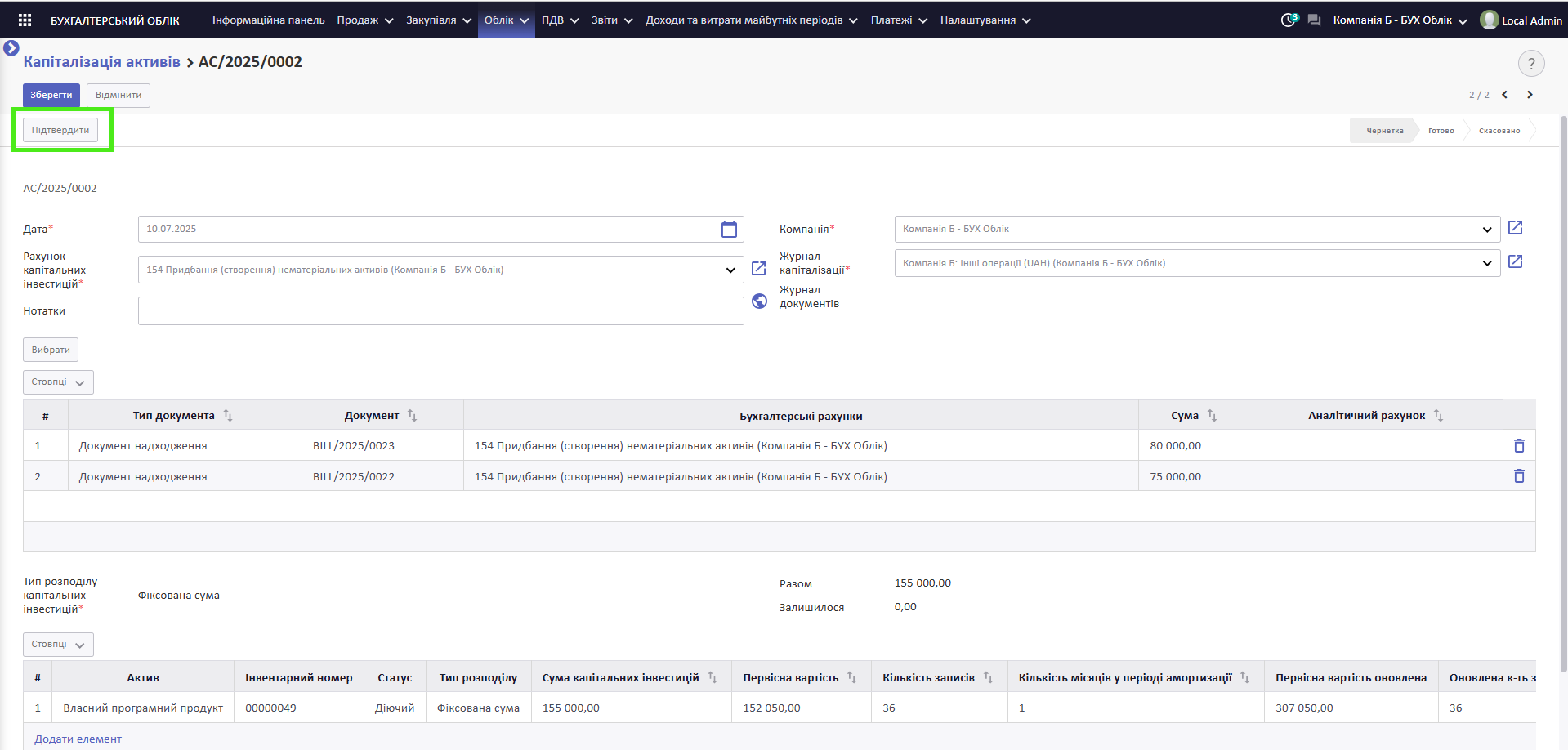Go to previous record arrow
This screenshot has height=750, width=1568.
[x=1504, y=95]
